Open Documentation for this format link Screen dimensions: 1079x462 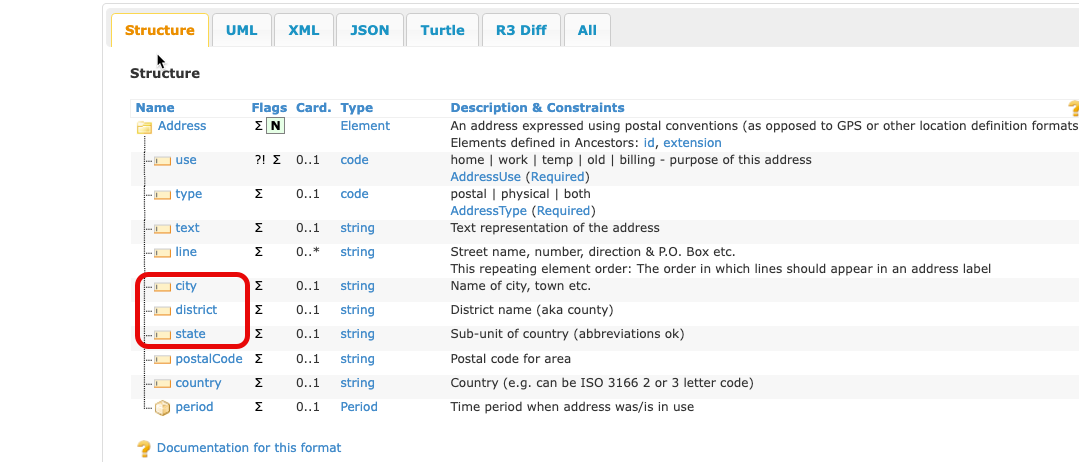pos(249,448)
